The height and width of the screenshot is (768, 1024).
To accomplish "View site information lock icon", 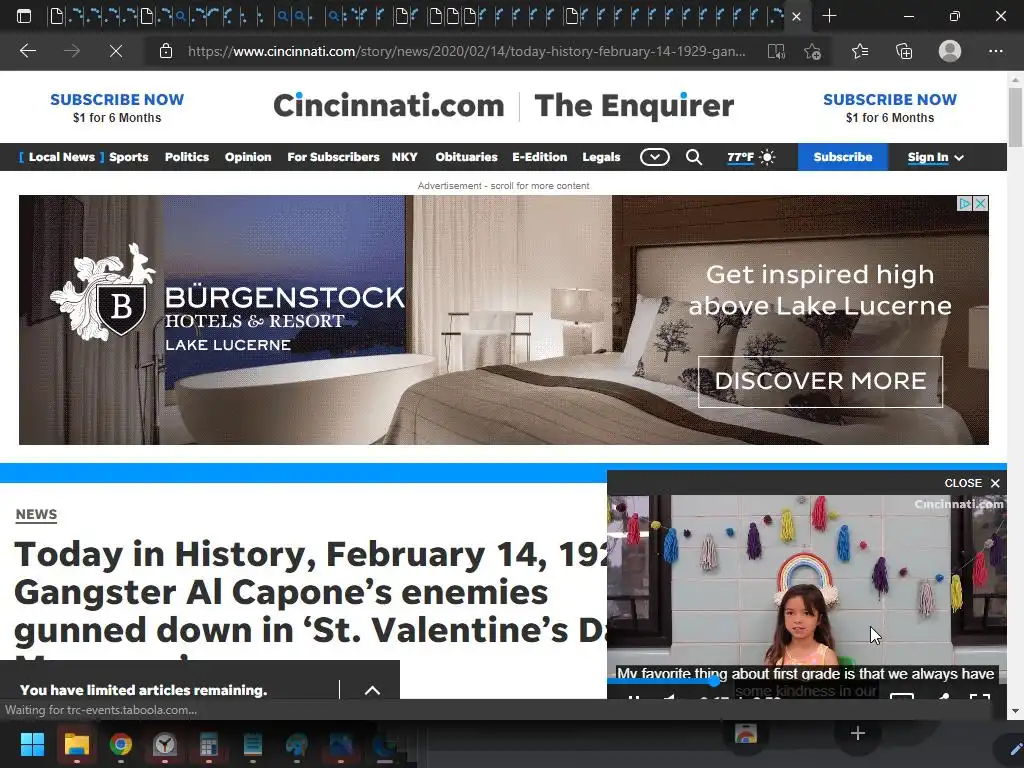I will pyautogui.click(x=166, y=51).
